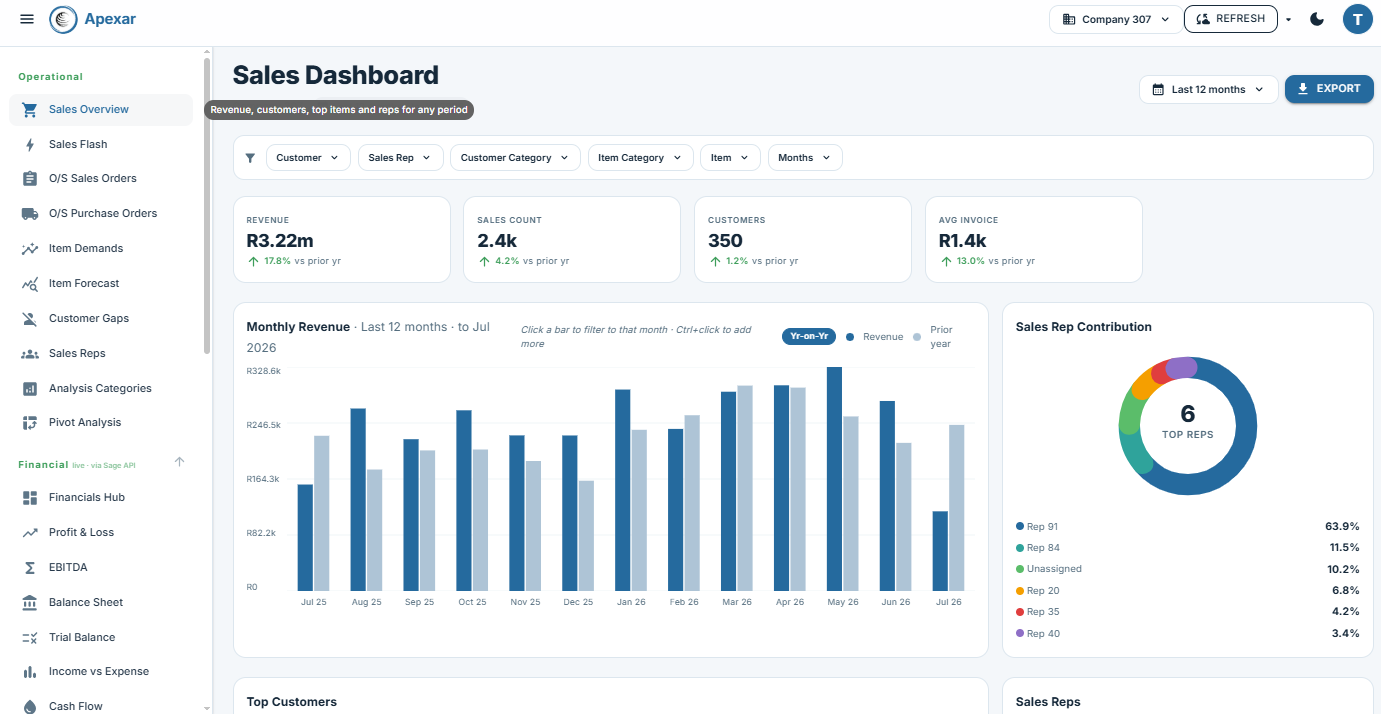Open the Customer Category filter dropdown
Viewport: 1381px width, 714px height.
(x=515, y=157)
